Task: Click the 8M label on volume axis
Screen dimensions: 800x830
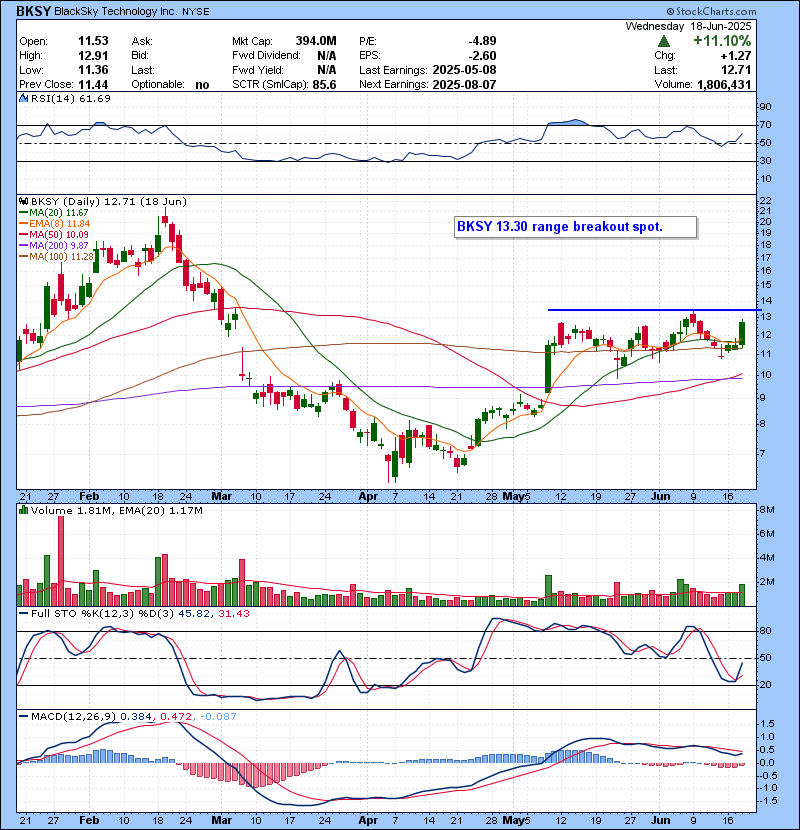Action: click(x=767, y=510)
